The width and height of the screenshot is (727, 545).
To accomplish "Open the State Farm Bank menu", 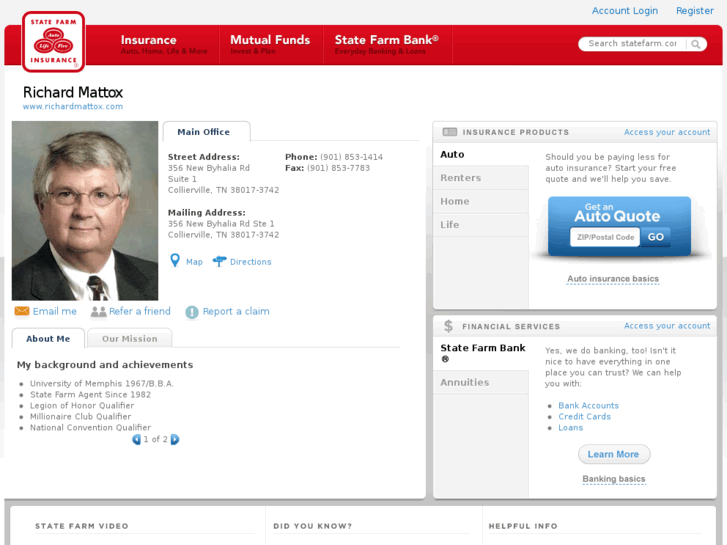I will pos(387,45).
